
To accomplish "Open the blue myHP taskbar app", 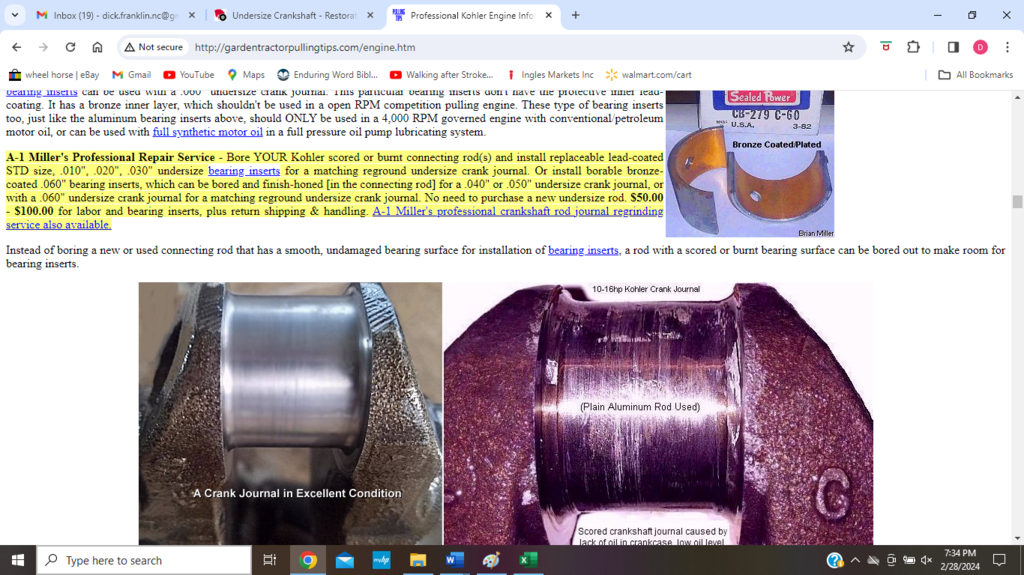I will tap(381, 560).
